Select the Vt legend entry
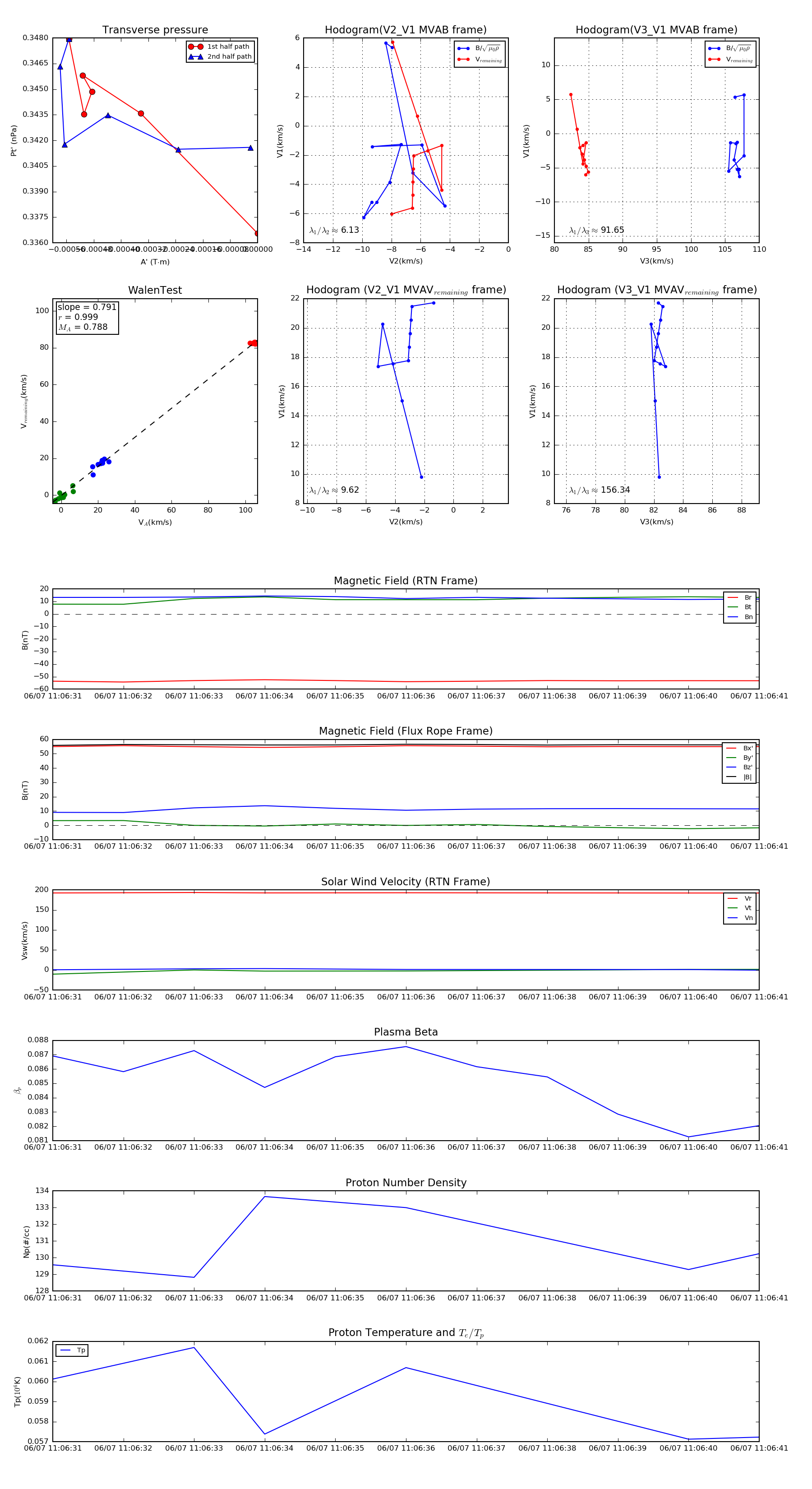 click(x=740, y=908)
